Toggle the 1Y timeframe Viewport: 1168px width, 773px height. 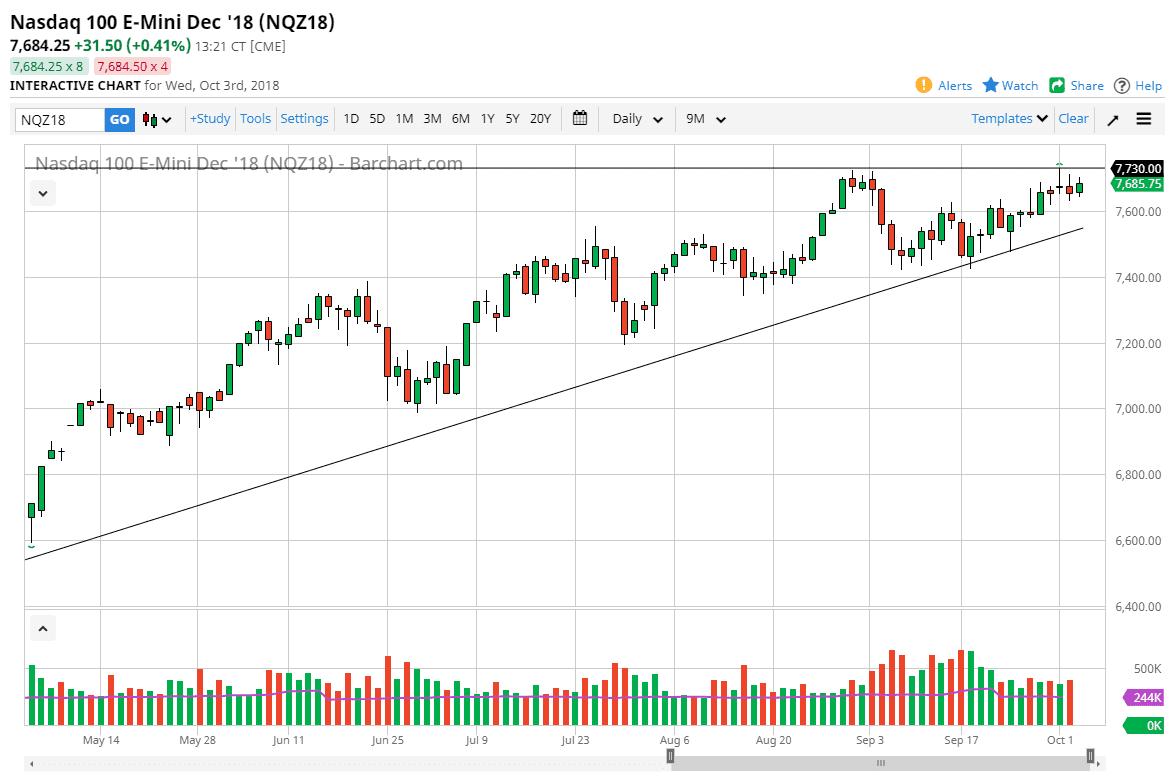pyautogui.click(x=487, y=118)
